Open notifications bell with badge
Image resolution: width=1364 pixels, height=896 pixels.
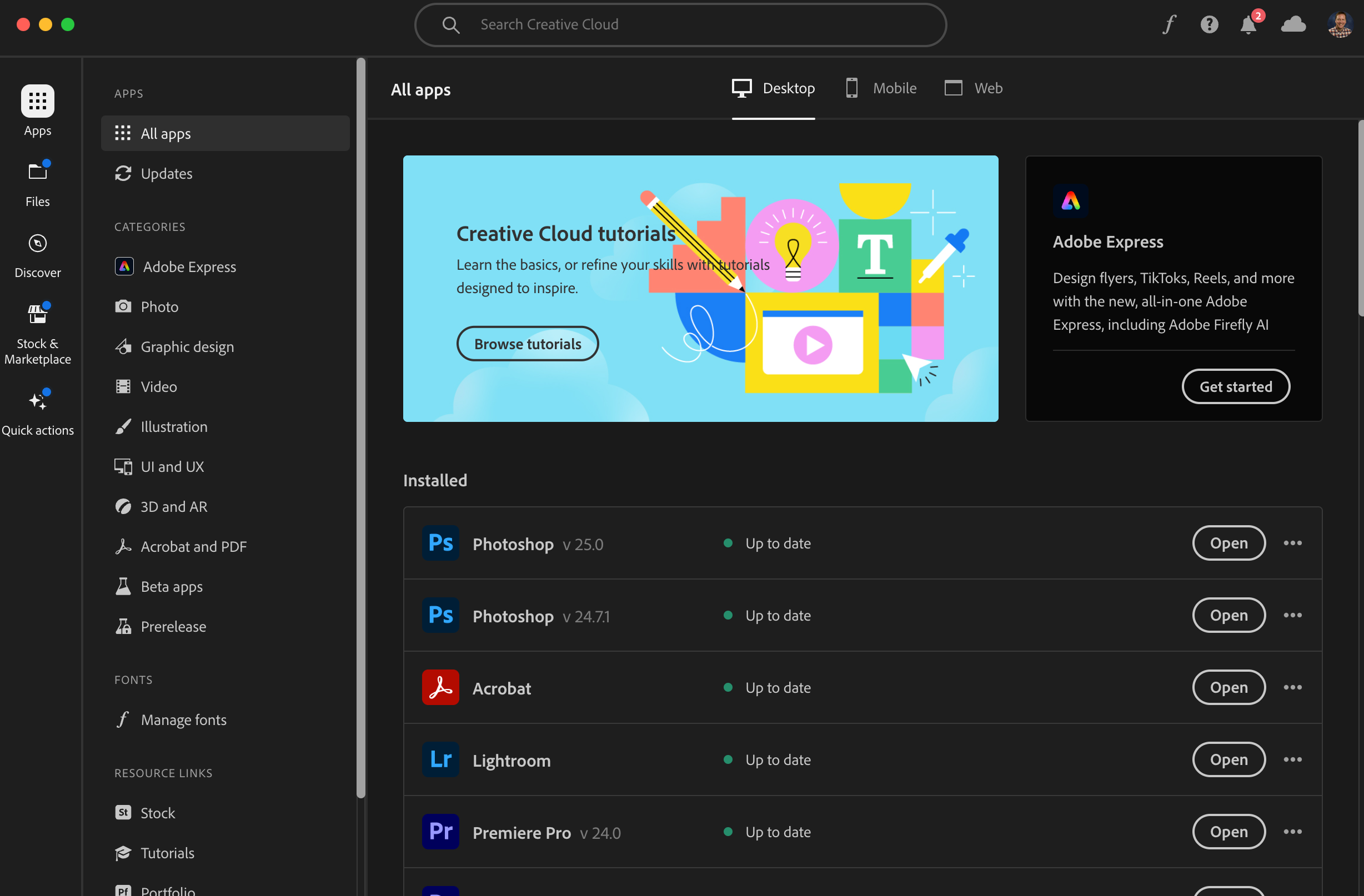(1249, 24)
